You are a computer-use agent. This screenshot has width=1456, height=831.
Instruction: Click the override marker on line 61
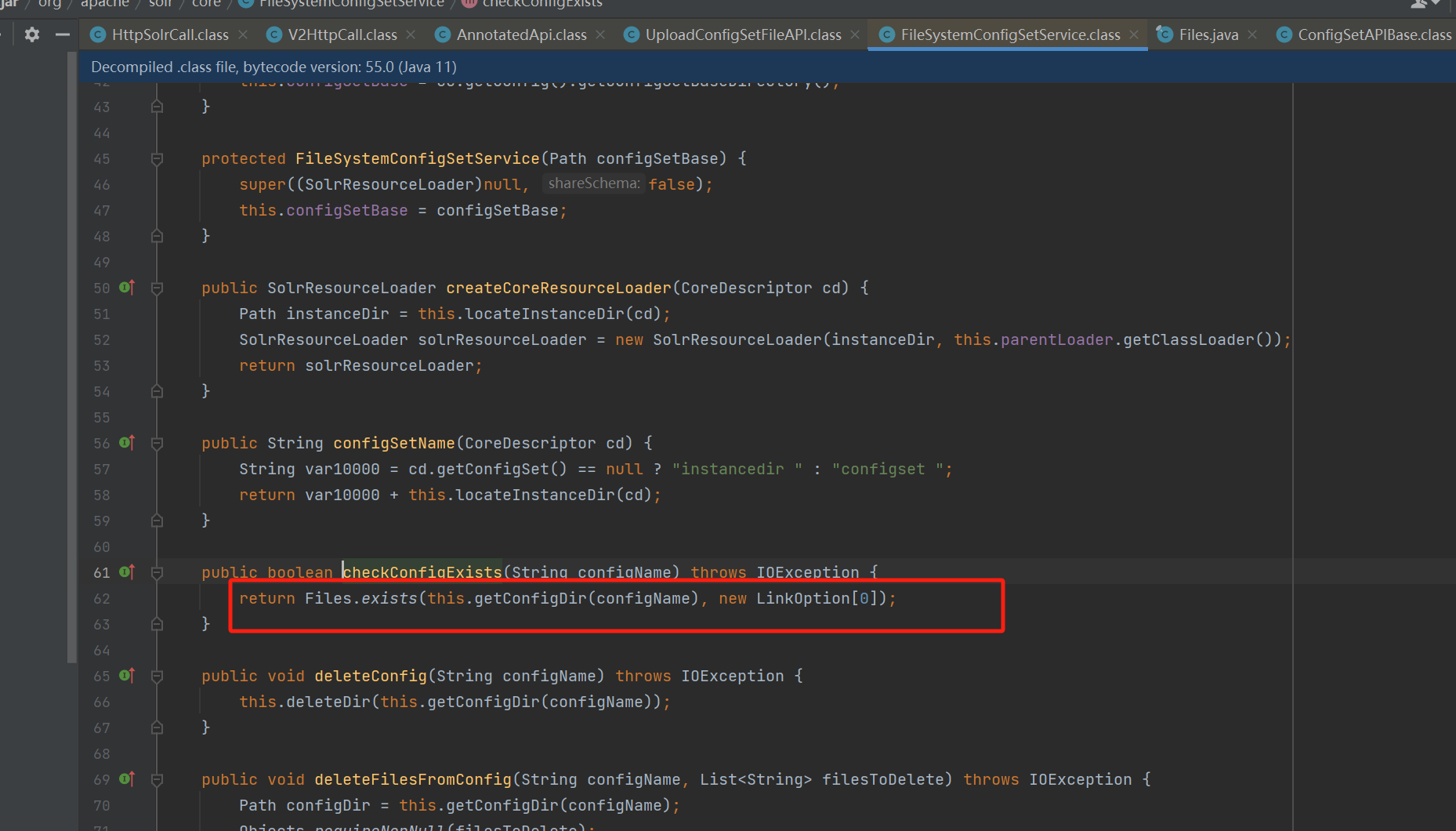[127, 572]
